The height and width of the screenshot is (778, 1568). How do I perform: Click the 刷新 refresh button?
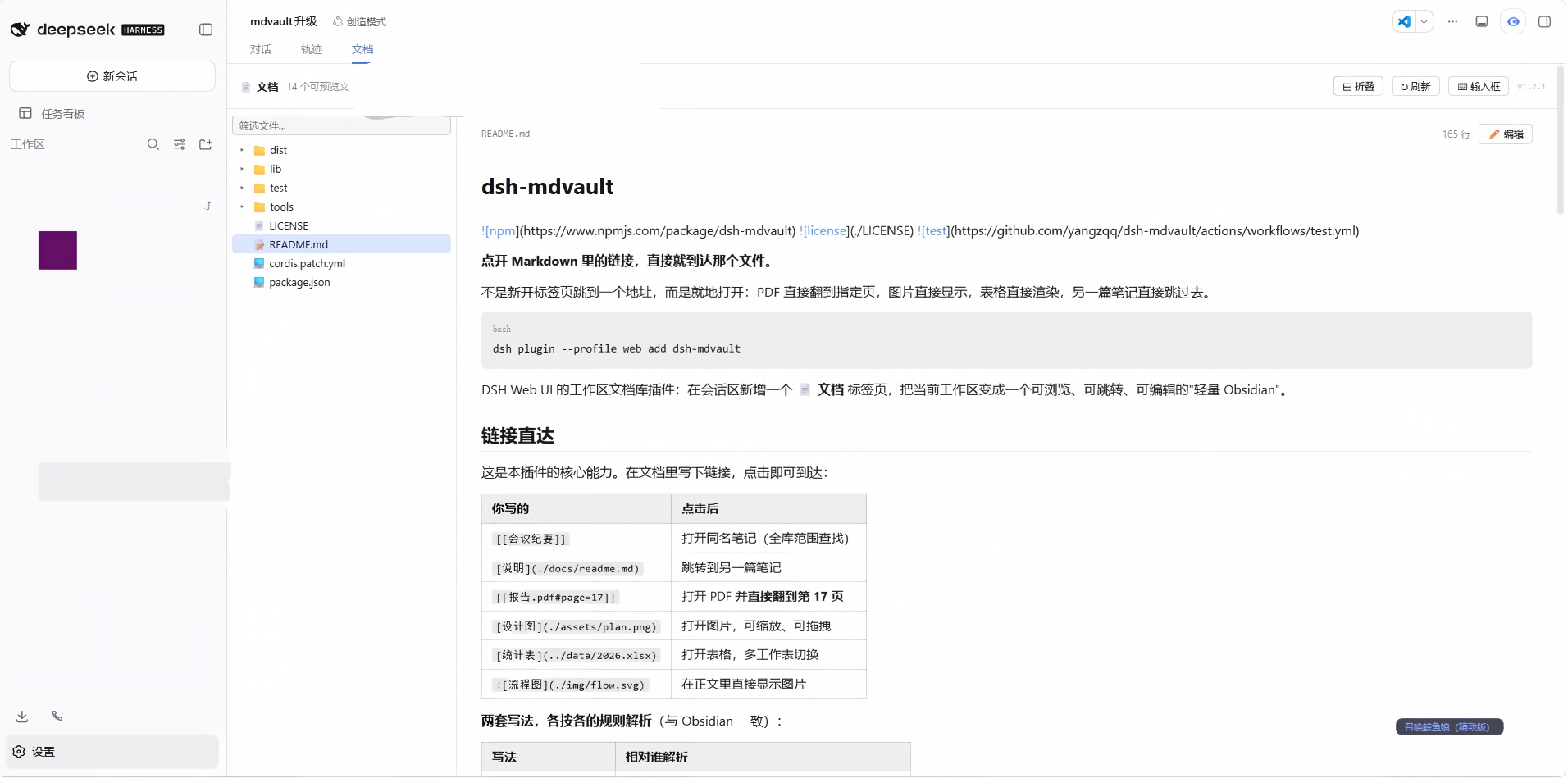pyautogui.click(x=1415, y=86)
